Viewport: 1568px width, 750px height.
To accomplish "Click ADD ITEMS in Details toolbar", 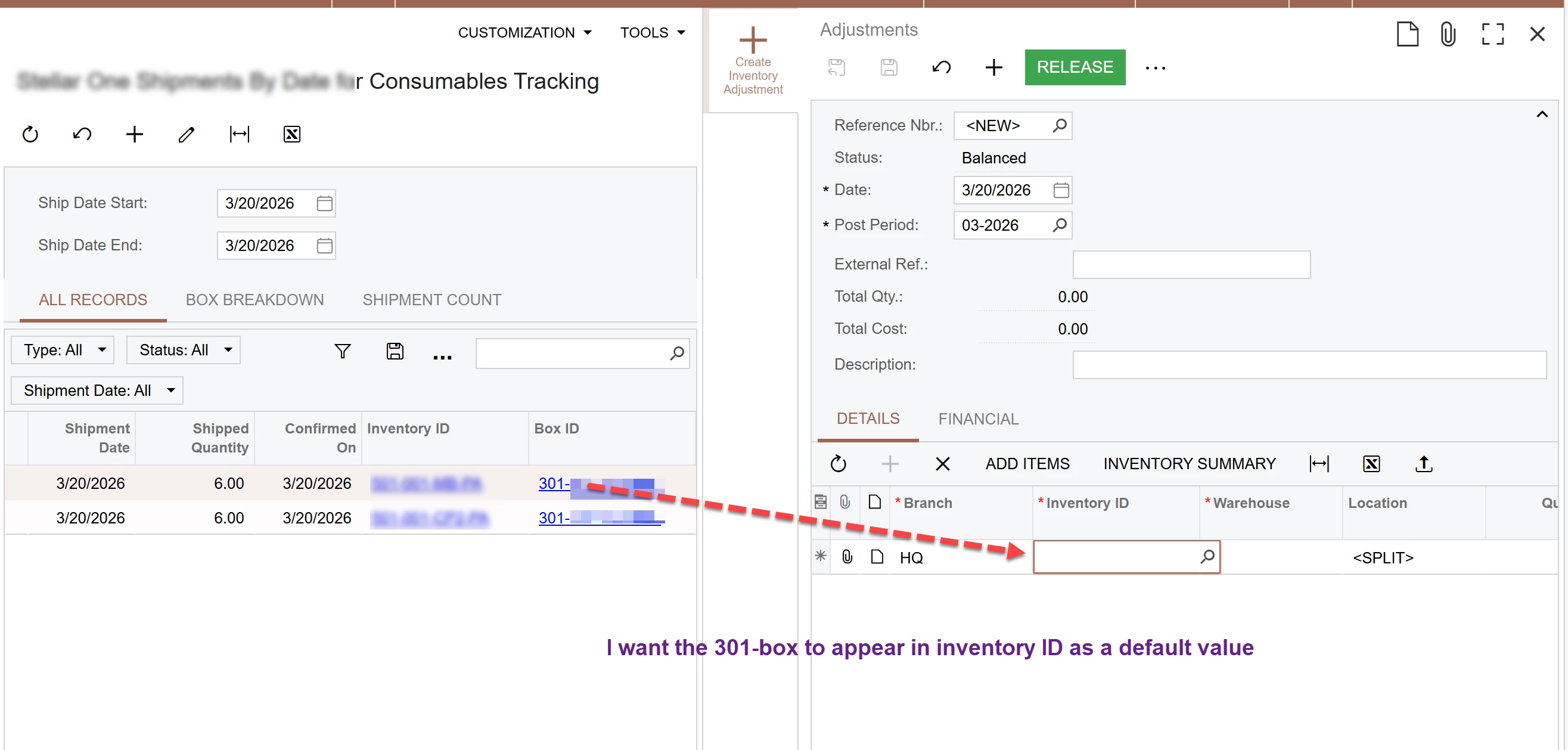I will (x=1027, y=464).
